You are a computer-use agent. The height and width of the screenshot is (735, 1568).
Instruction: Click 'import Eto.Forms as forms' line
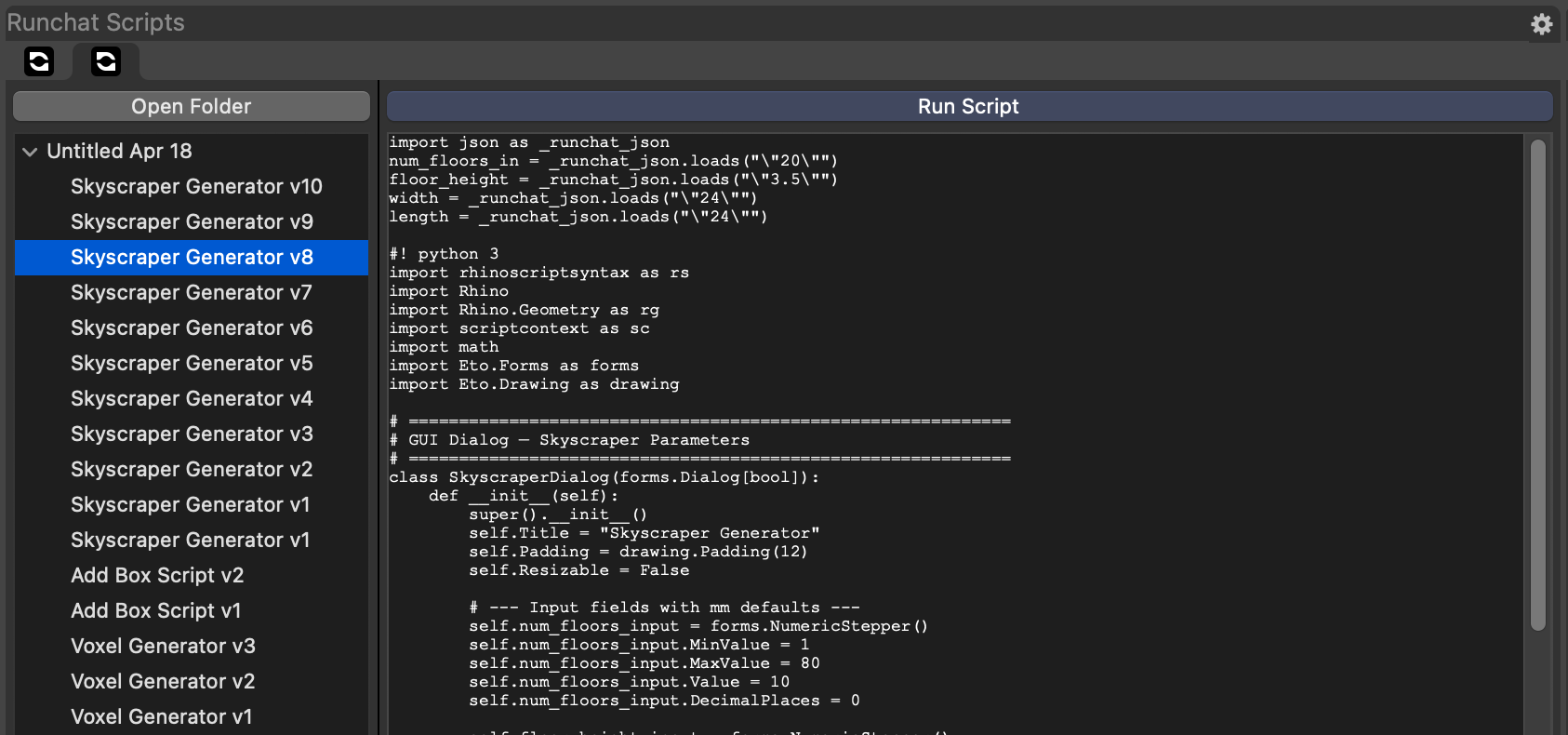point(513,366)
